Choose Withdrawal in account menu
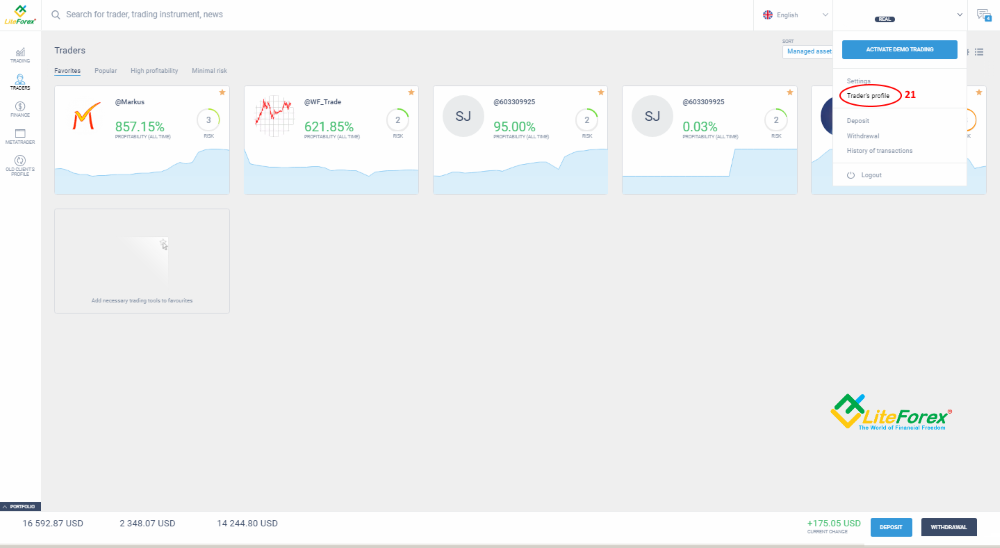Screen dimensions: 1000x548 (x=863, y=136)
